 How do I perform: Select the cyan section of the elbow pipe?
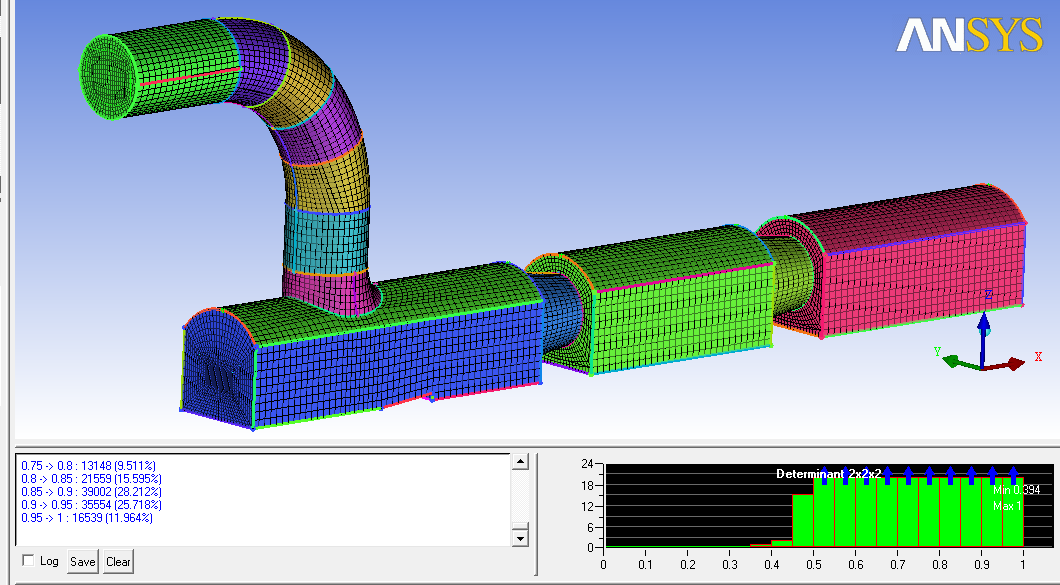[x=325, y=242]
